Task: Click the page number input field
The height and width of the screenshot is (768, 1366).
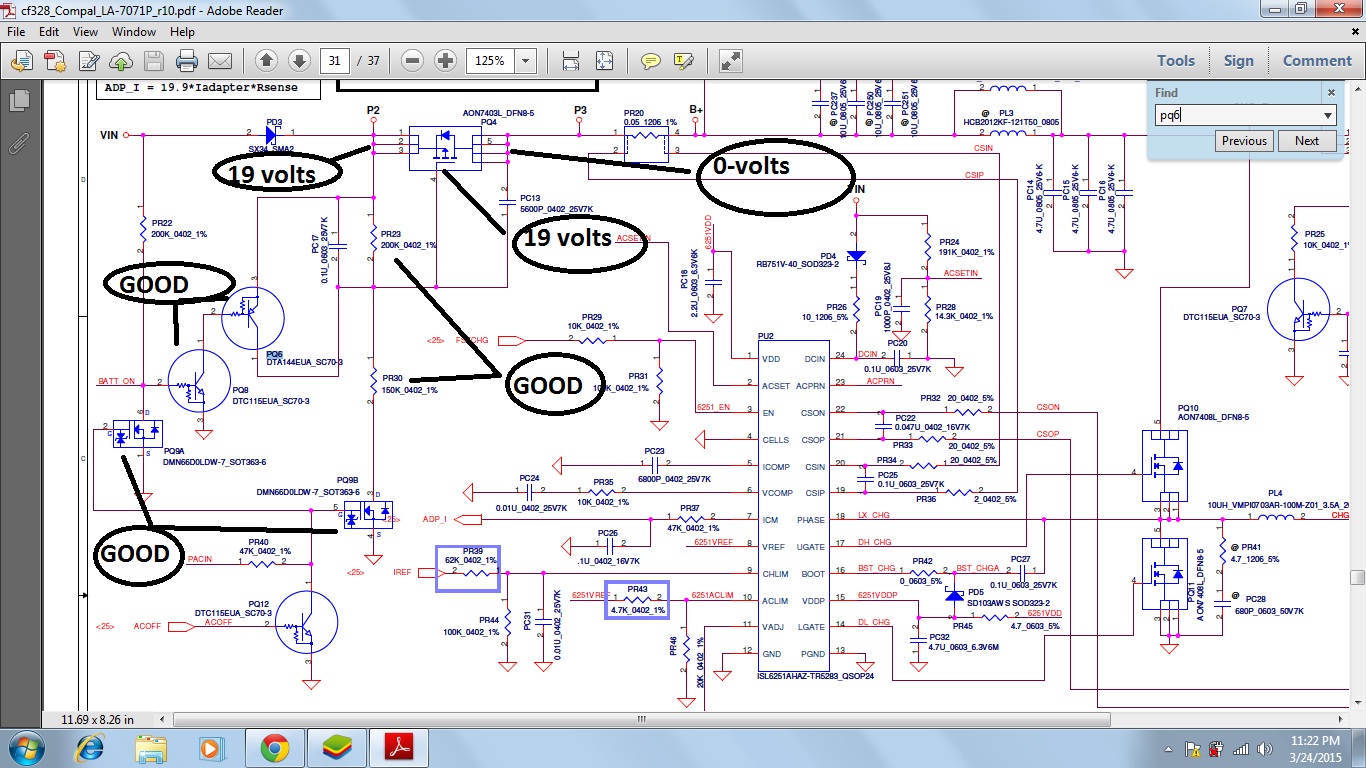Action: point(335,61)
